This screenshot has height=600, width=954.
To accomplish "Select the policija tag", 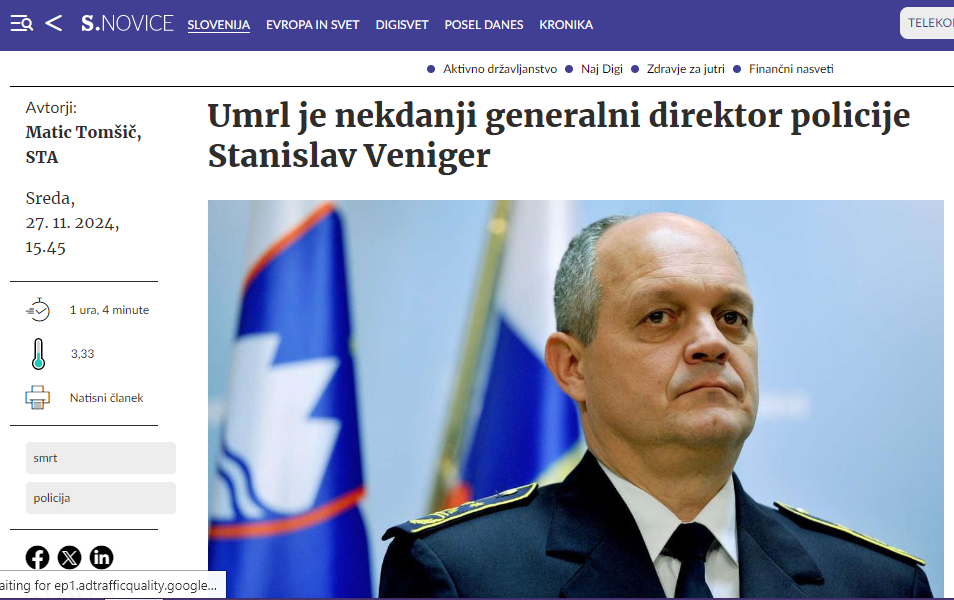I will coord(101,498).
